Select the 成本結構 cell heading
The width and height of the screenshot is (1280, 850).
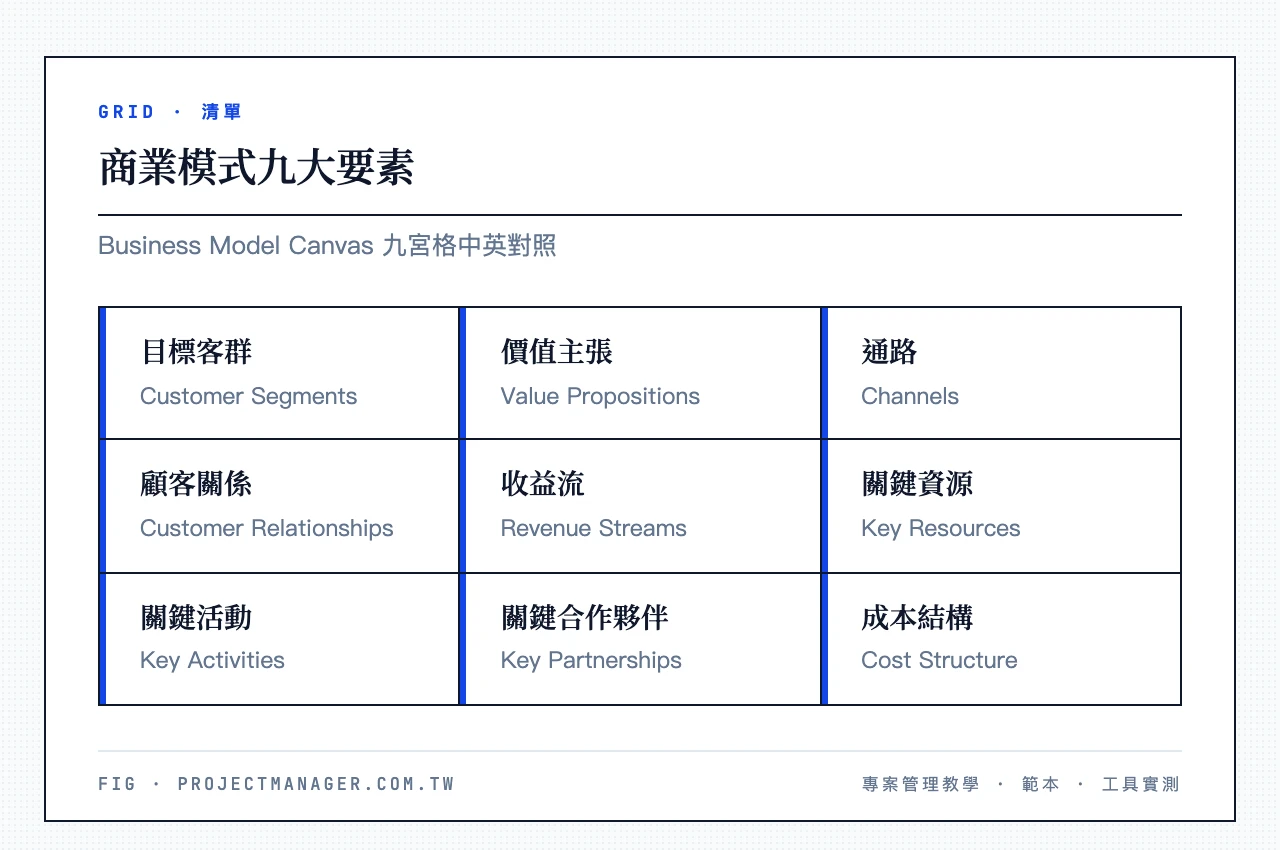[917, 617]
